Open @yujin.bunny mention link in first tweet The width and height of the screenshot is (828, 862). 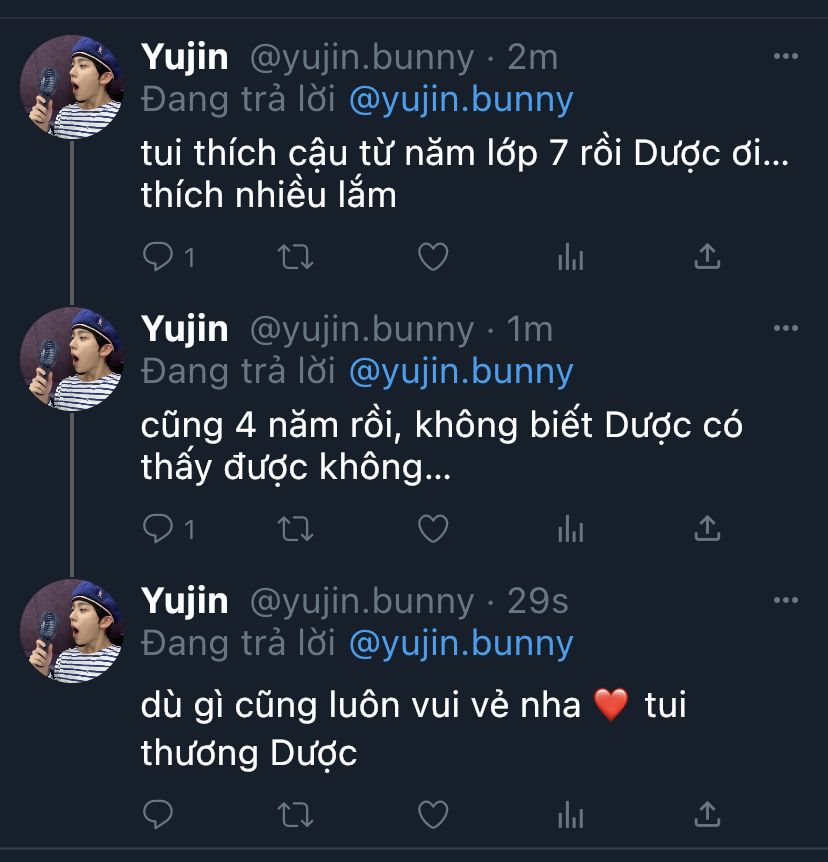461,101
